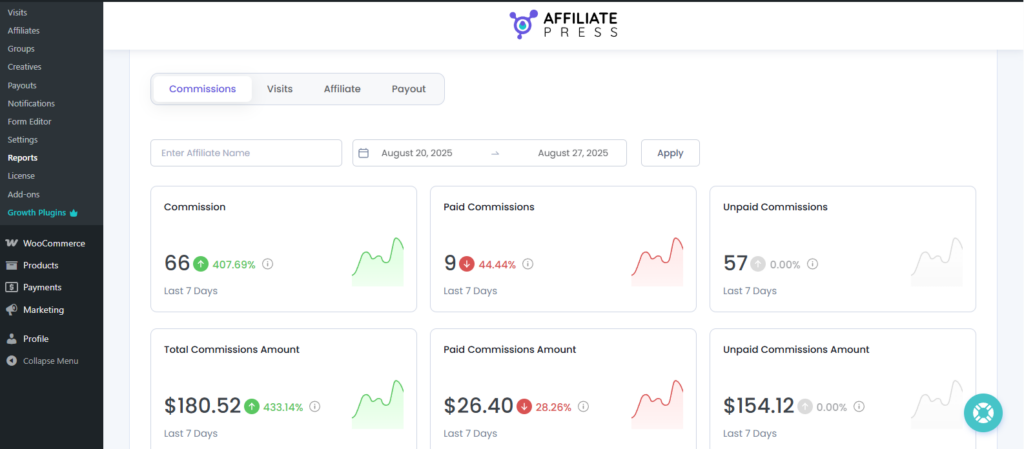This screenshot has width=1024, height=449.
Task: Click the info icon for Total Commissions Amount
Action: 315,407
